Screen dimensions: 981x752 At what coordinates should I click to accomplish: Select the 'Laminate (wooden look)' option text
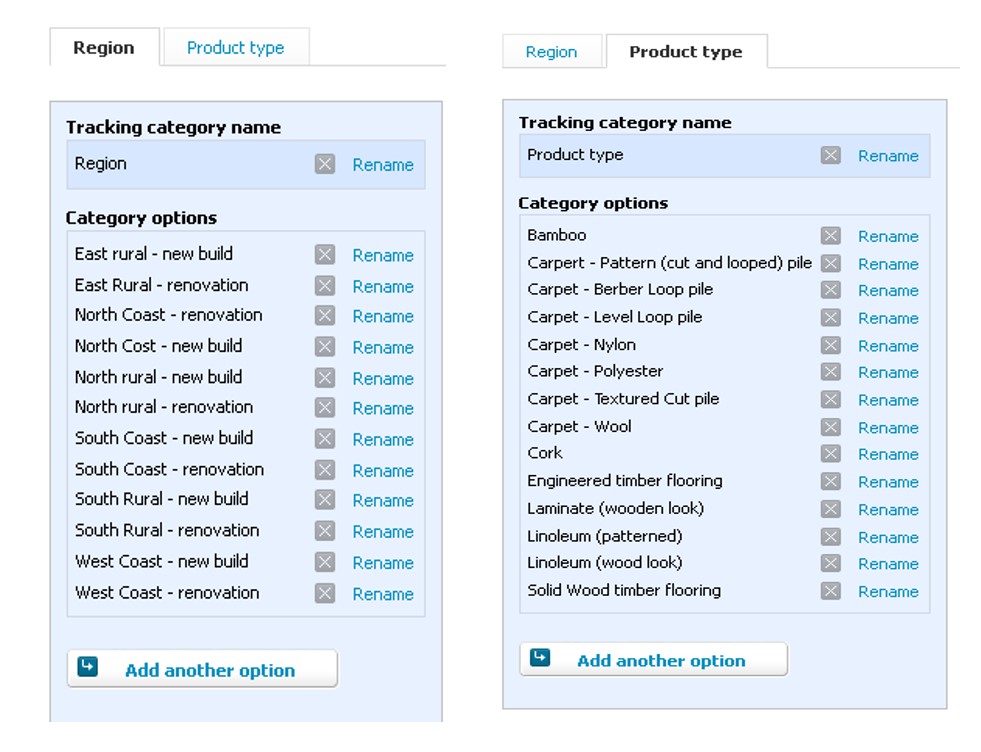[615, 508]
